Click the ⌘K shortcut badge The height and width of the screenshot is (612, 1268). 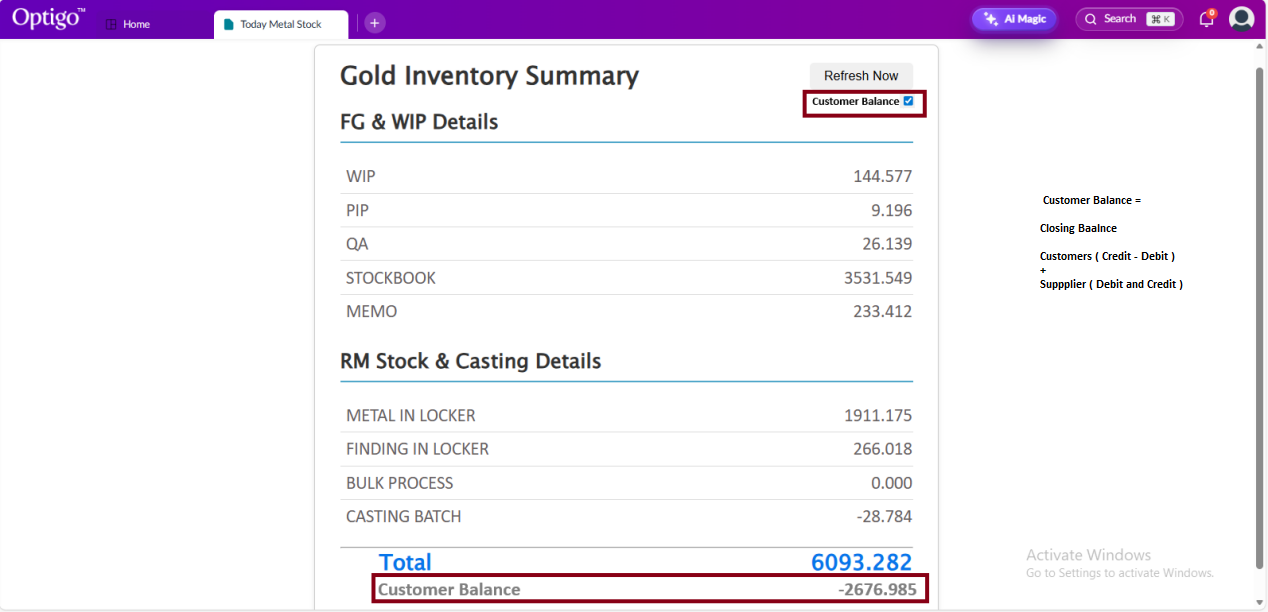click(1160, 19)
